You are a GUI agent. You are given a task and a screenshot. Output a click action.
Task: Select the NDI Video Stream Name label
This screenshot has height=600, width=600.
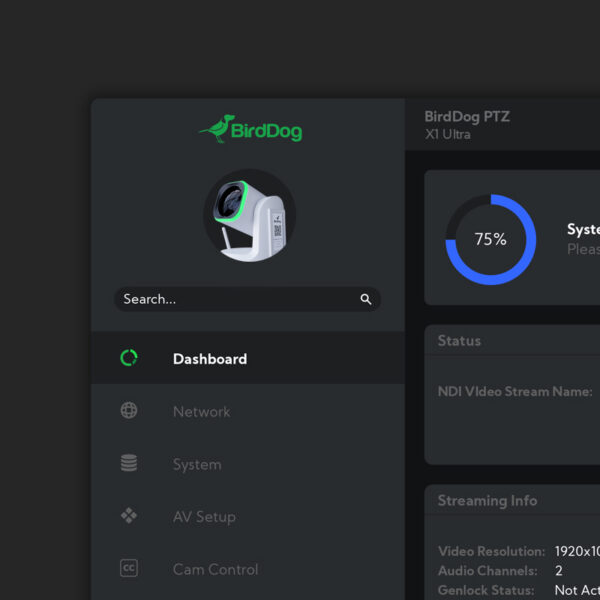515,392
